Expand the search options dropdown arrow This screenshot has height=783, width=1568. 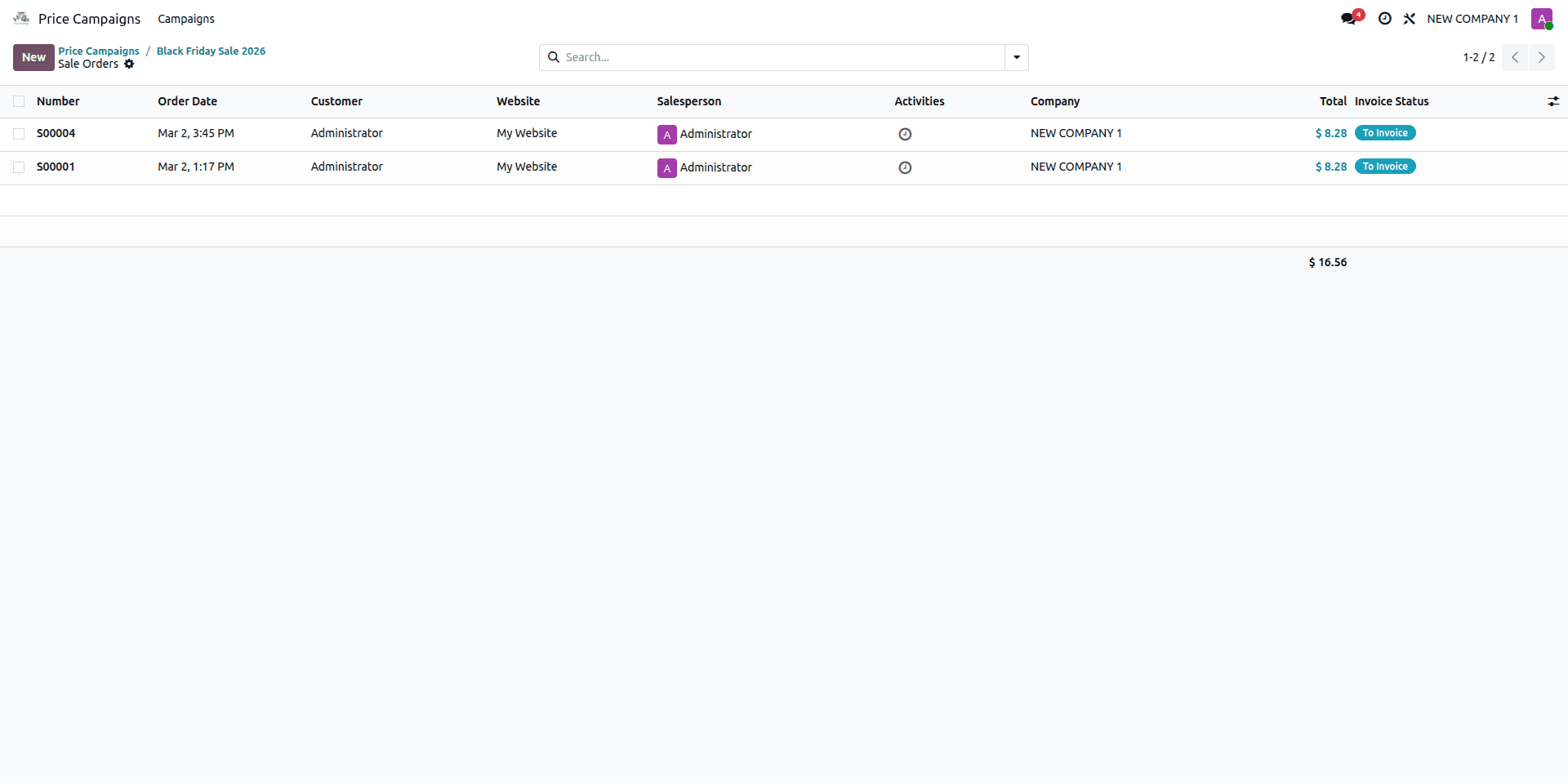click(x=1017, y=57)
